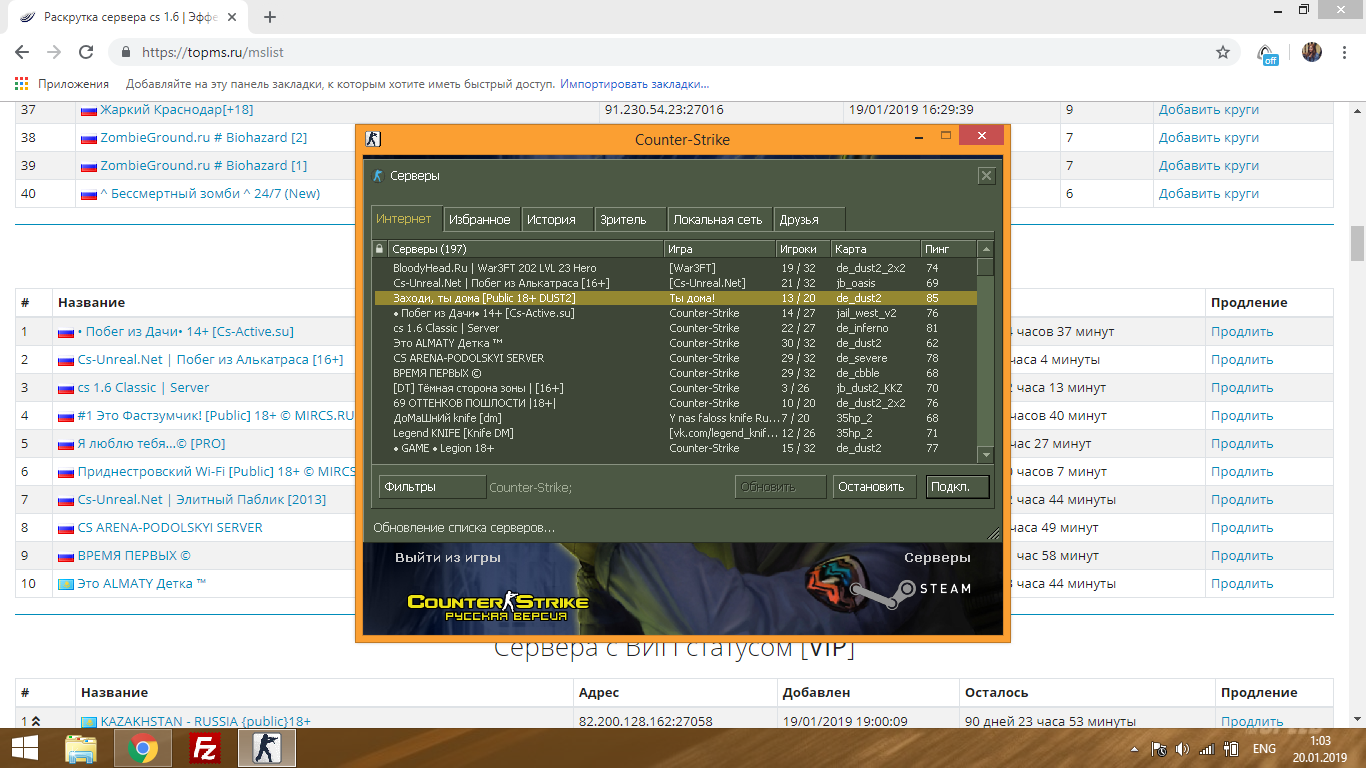Open the Фильтры button

432,487
